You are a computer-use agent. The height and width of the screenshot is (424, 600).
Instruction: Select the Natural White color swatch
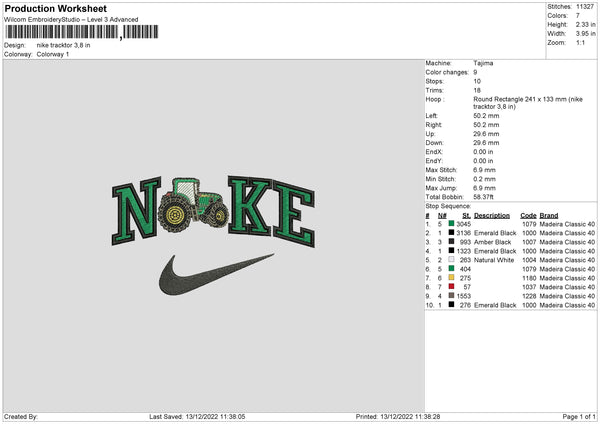pos(452,260)
